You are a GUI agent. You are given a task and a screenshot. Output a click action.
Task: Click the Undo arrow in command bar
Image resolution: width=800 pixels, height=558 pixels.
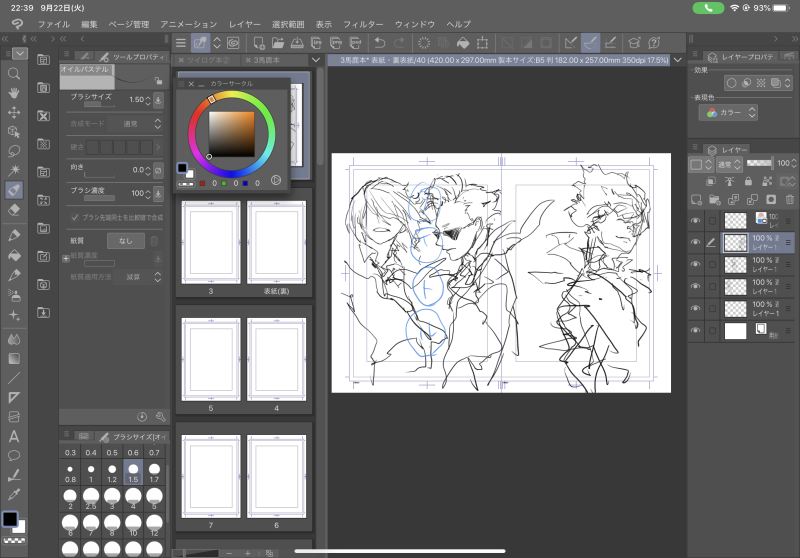[380, 43]
